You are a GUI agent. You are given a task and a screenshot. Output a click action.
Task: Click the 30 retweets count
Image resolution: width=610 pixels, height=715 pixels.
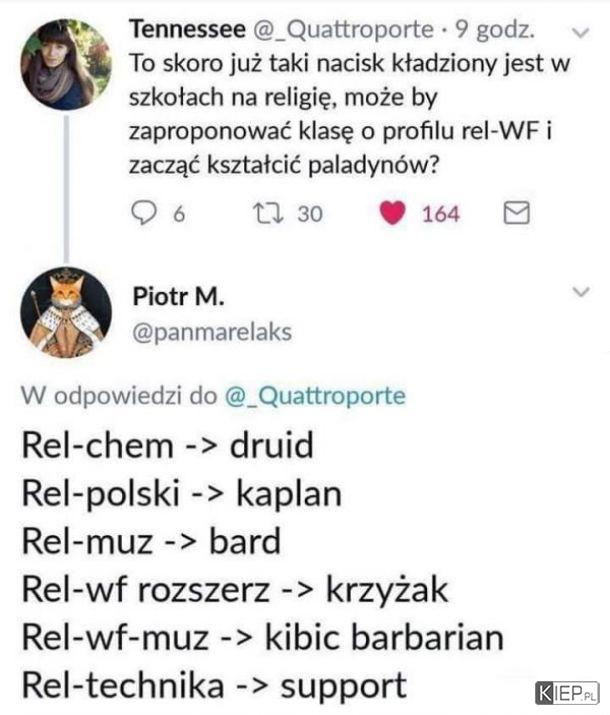pyautogui.click(x=310, y=214)
